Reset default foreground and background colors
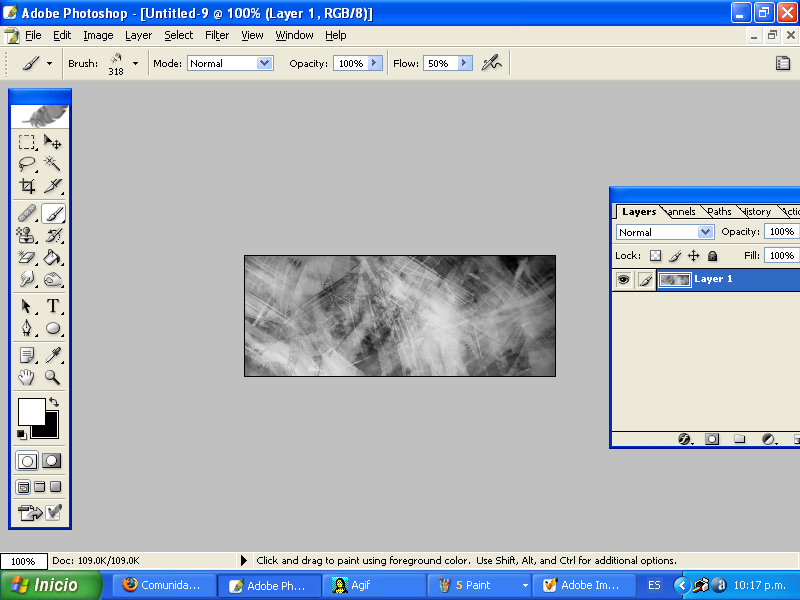Screen dimensions: 800x600 click(21, 434)
